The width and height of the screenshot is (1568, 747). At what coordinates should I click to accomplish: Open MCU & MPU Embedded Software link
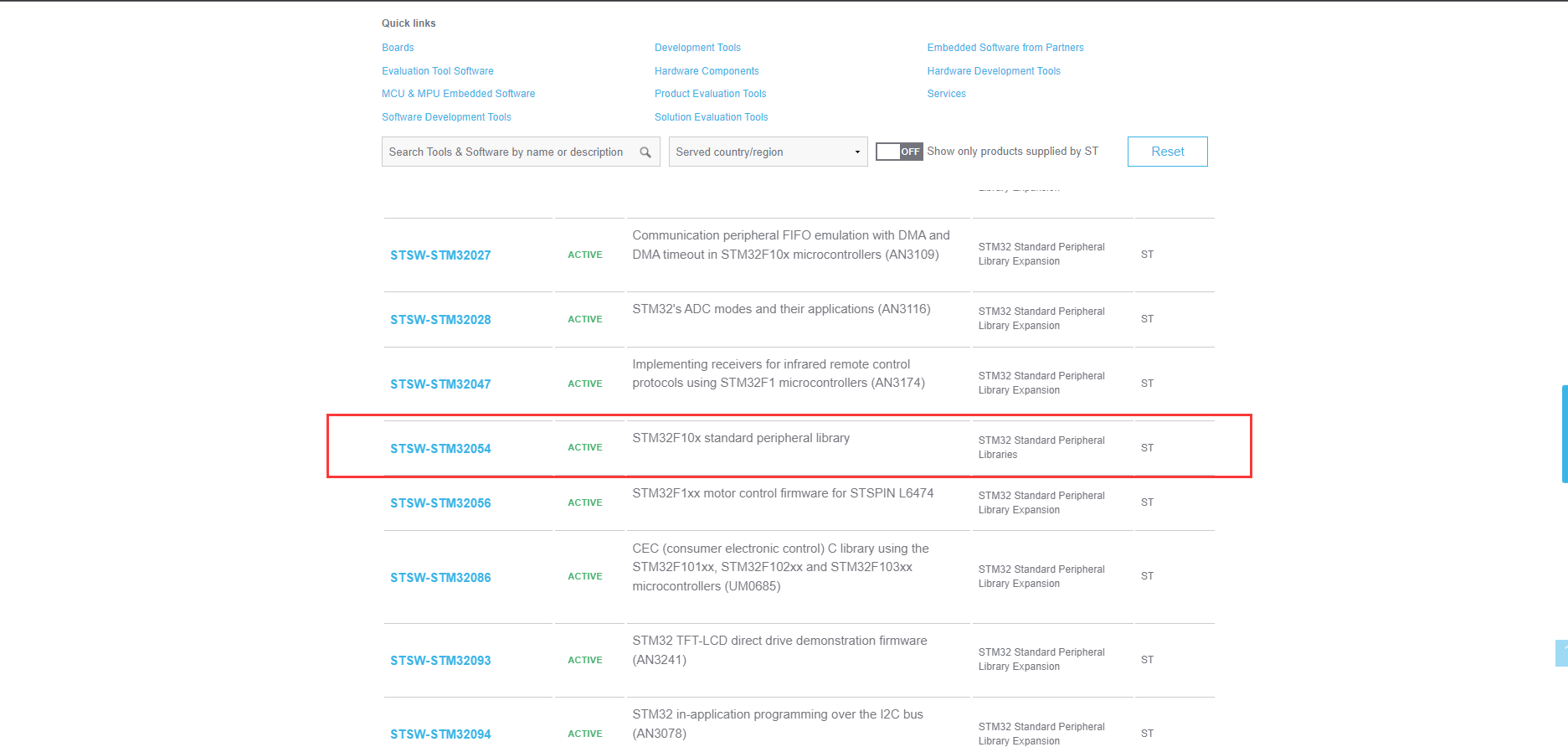click(x=459, y=94)
